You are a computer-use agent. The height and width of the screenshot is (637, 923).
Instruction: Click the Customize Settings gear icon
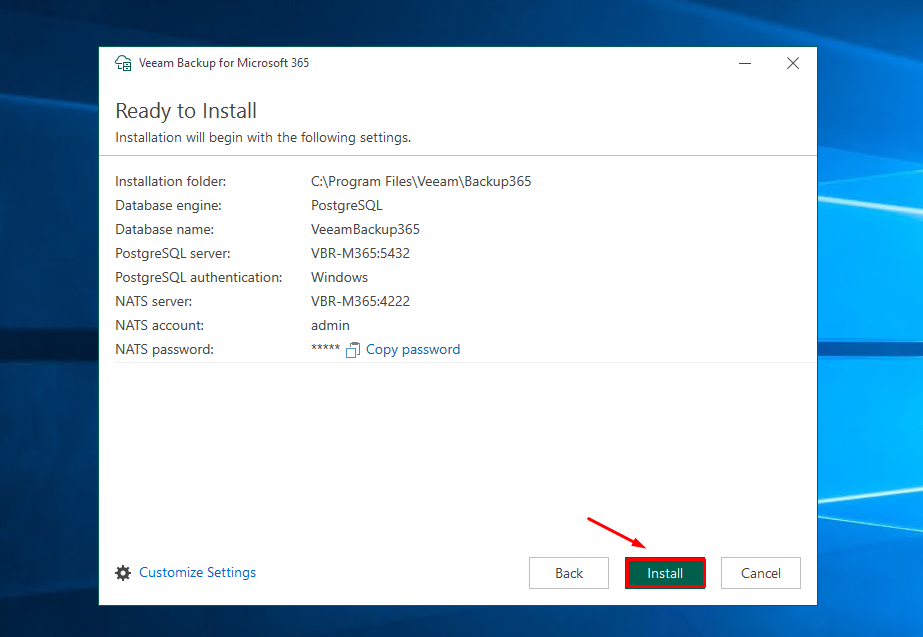123,573
